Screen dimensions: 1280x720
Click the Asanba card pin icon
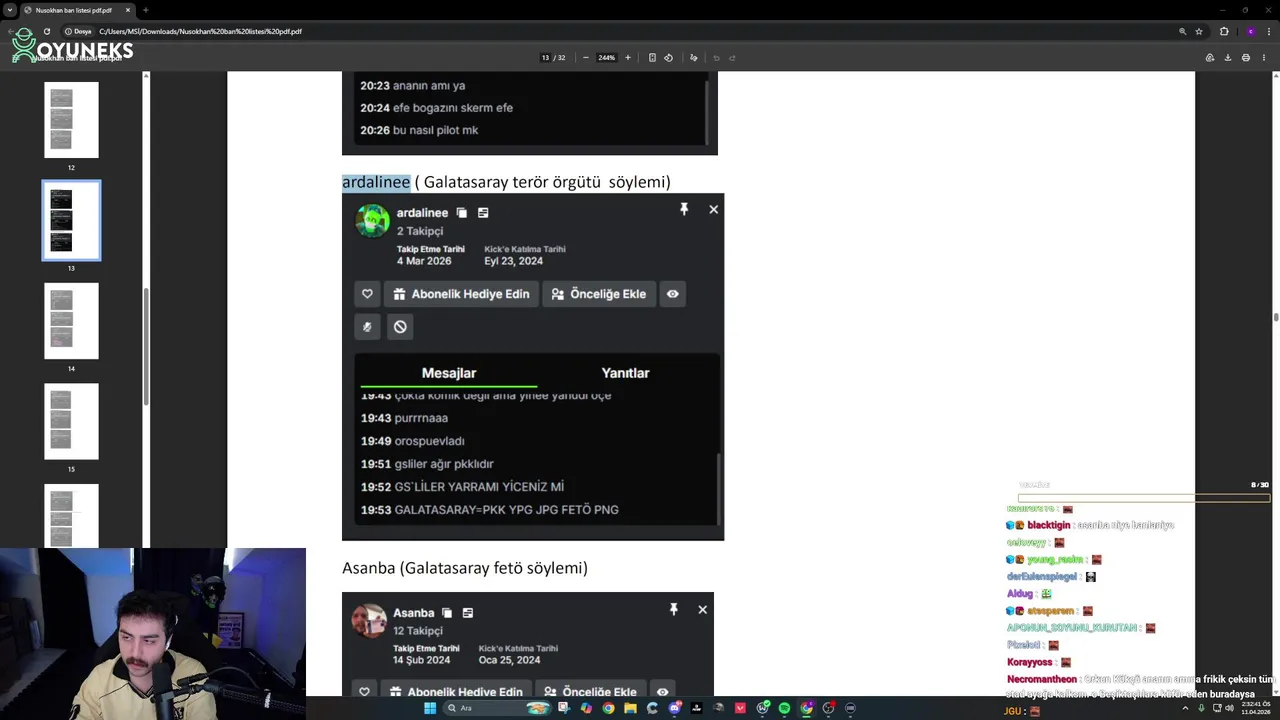673,609
